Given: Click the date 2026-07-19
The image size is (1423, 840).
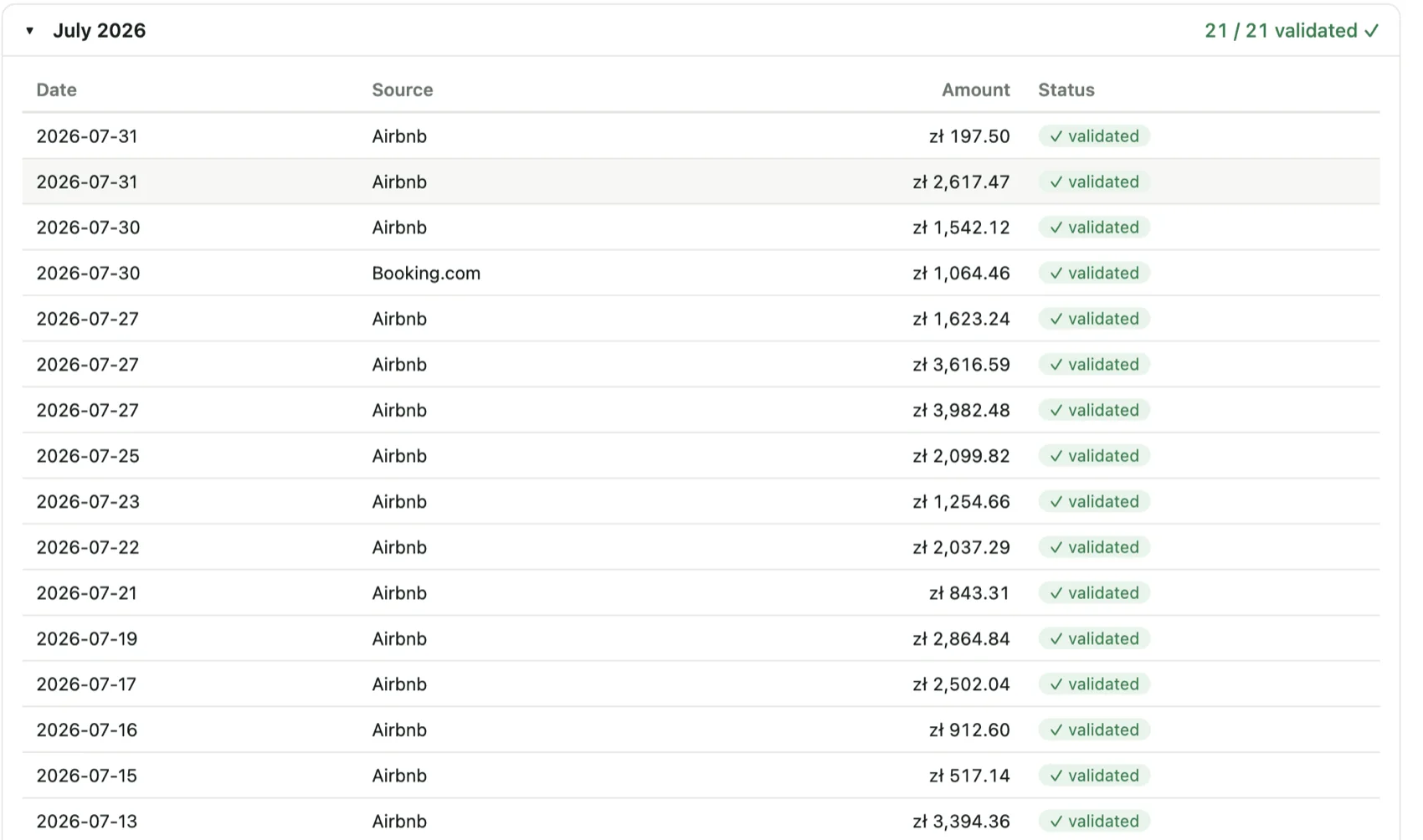Looking at the screenshot, I should click(87, 638).
